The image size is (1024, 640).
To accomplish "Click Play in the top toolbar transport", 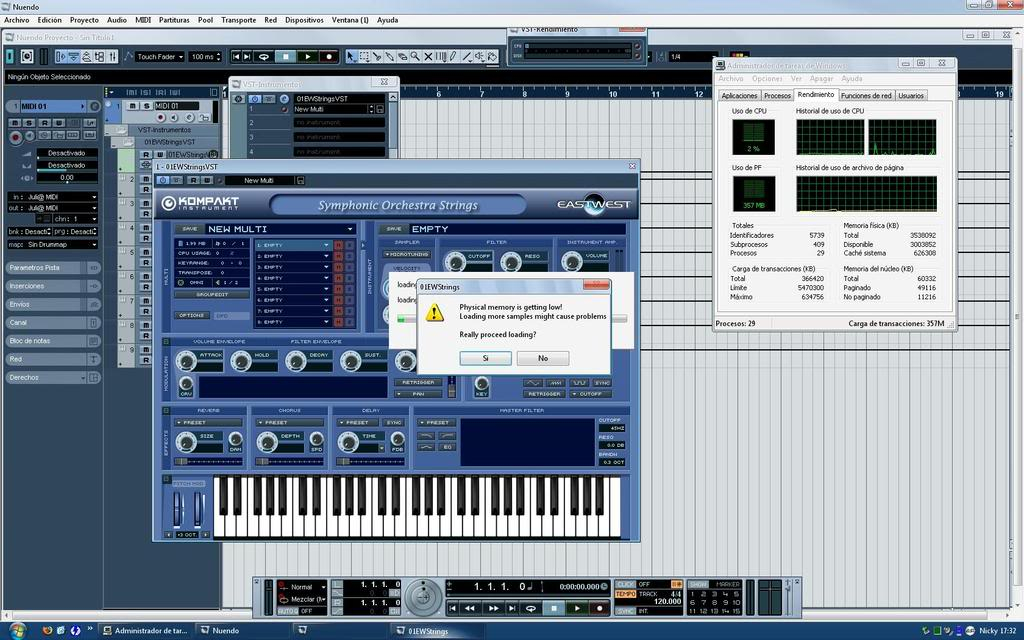I will coord(308,57).
